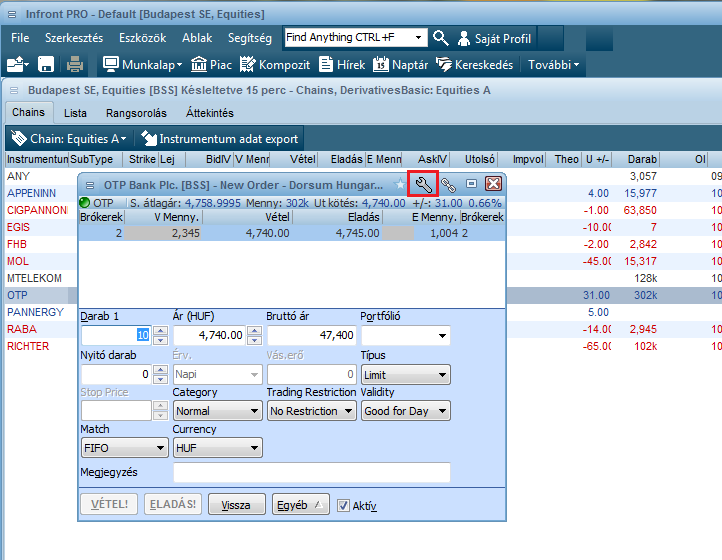Viewport: 722px width, 560px height.
Task: Click the Darab quantity input field
Action: click(x=117, y=335)
